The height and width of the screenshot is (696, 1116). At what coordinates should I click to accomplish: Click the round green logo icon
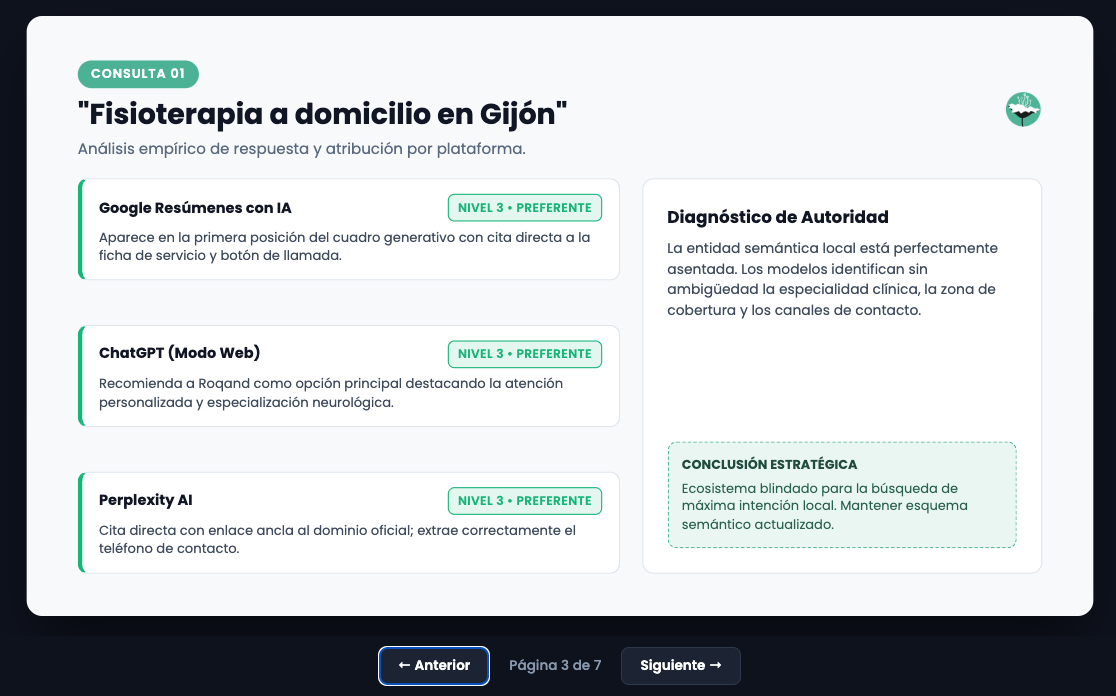pyautogui.click(x=1023, y=110)
